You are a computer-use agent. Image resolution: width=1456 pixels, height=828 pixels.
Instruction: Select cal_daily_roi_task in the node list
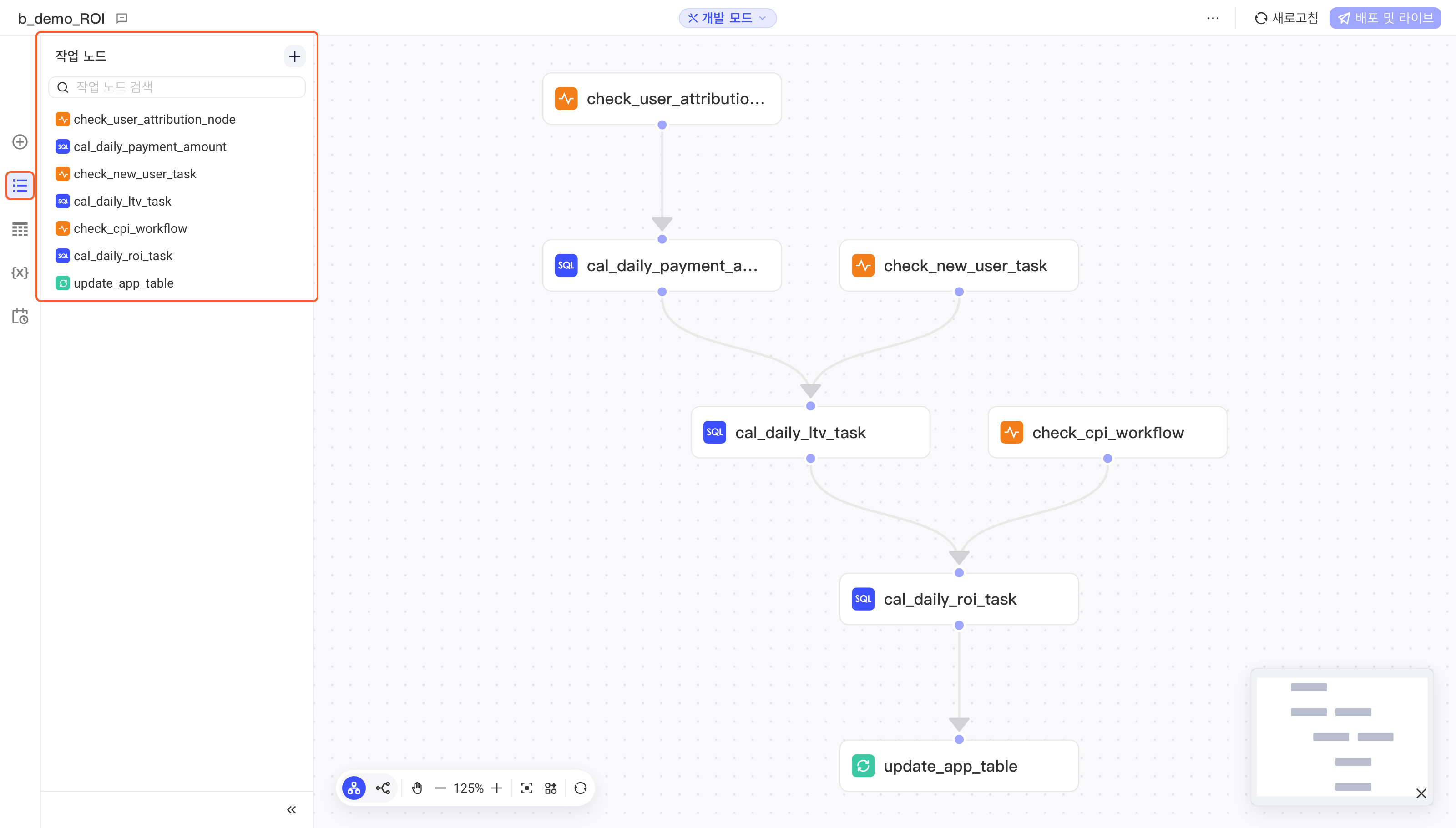[177, 256]
